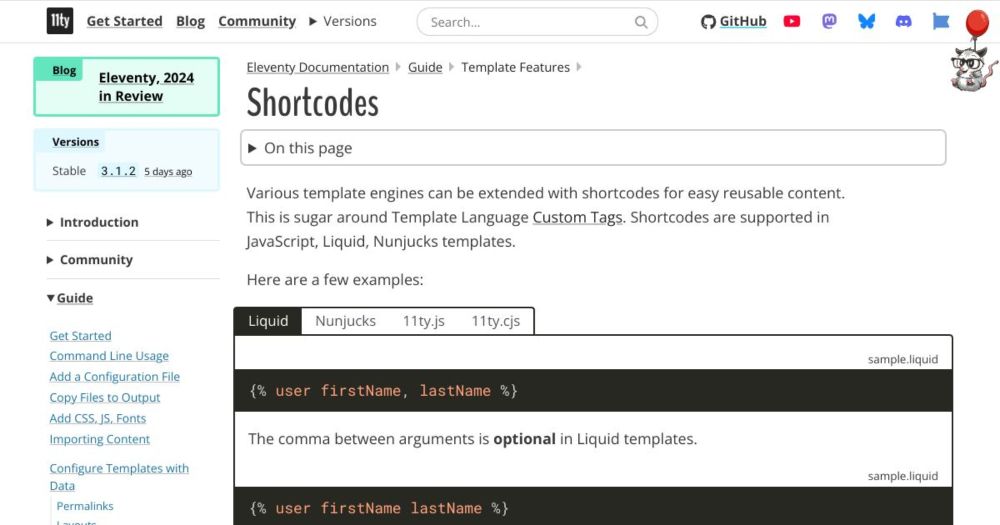Open the GitHub link
Viewport: 1000px width, 525px height.
[733, 22]
